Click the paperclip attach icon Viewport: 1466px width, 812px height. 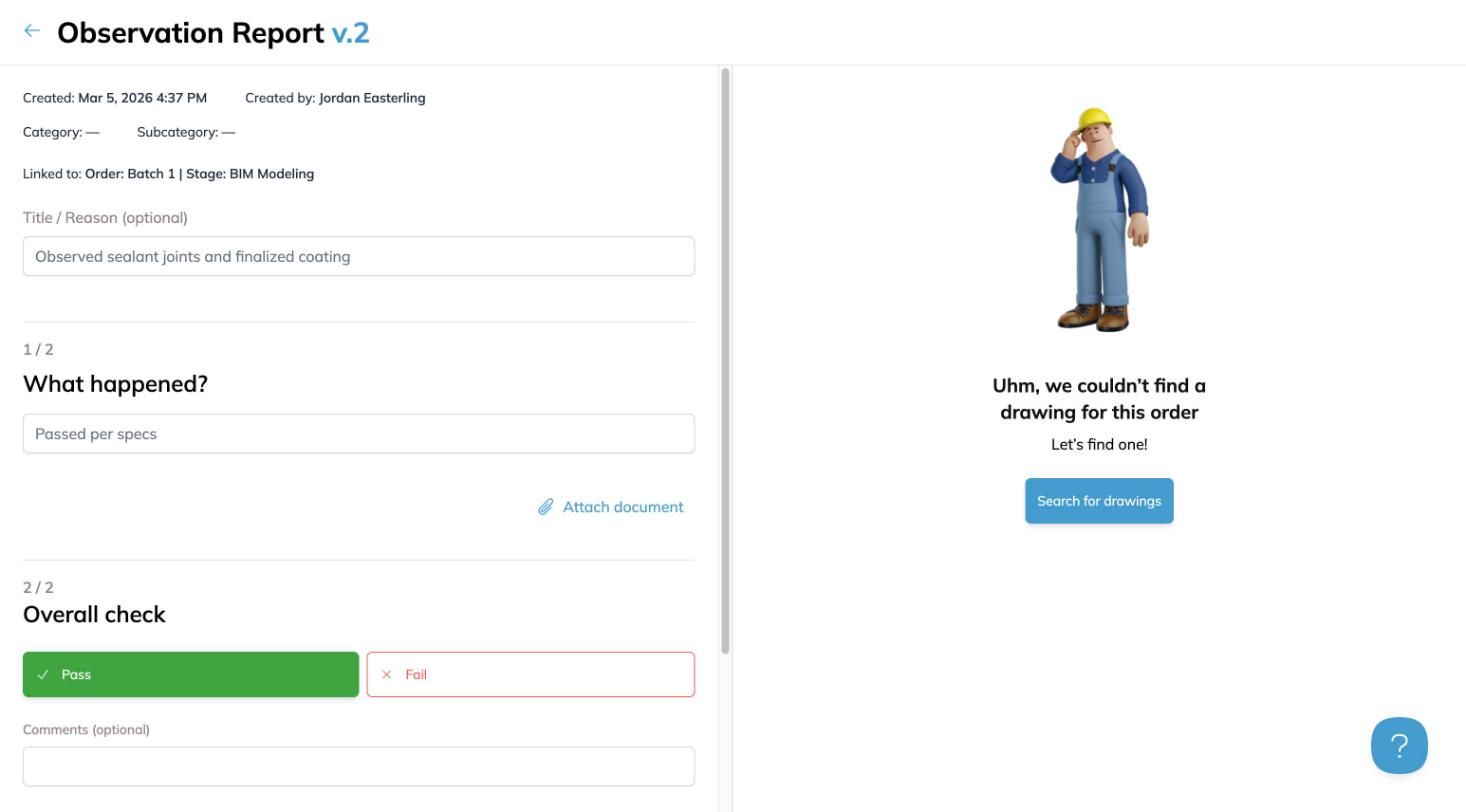pos(546,507)
